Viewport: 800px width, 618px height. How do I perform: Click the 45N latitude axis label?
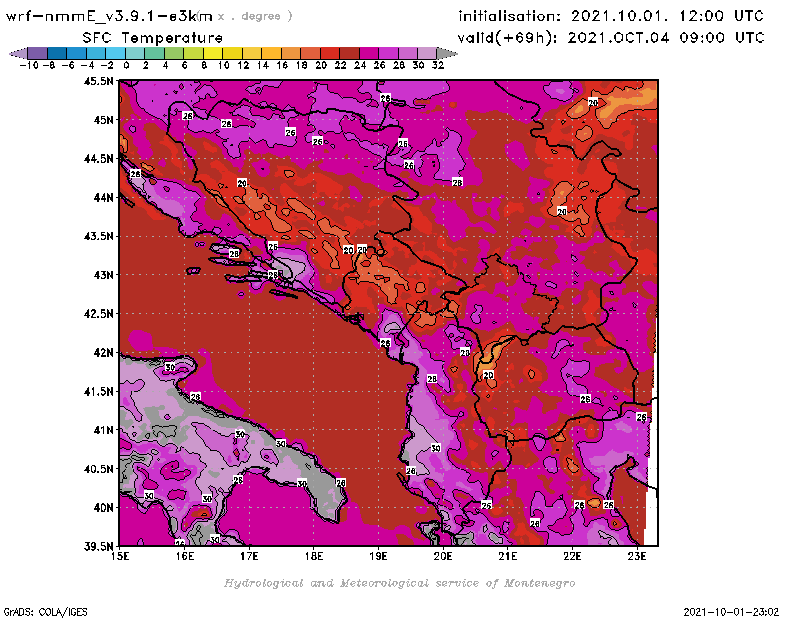coord(104,120)
